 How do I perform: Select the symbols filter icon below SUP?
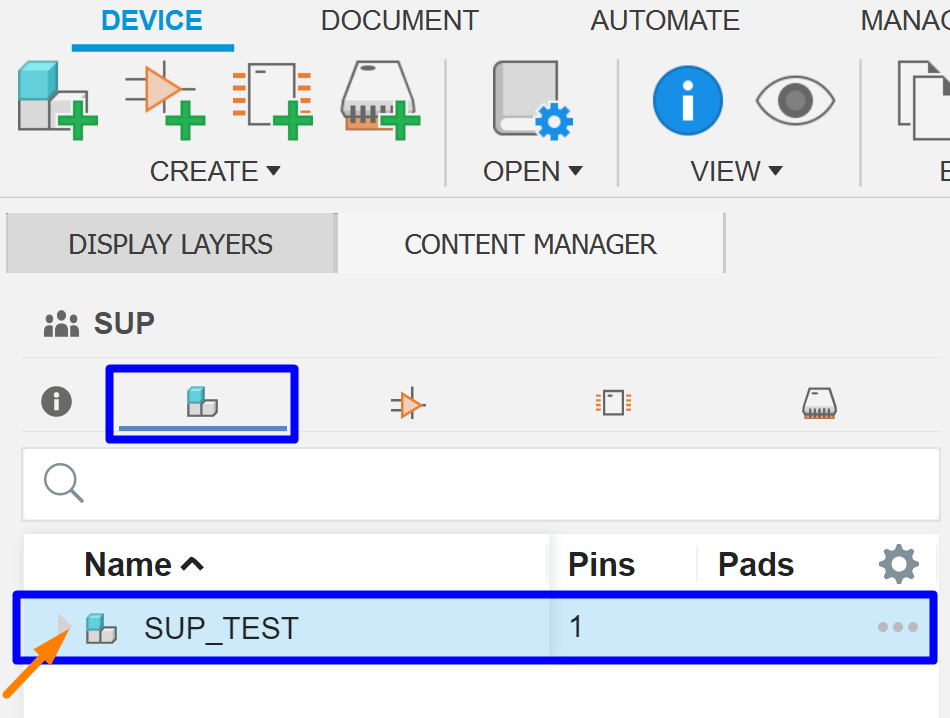coord(408,401)
